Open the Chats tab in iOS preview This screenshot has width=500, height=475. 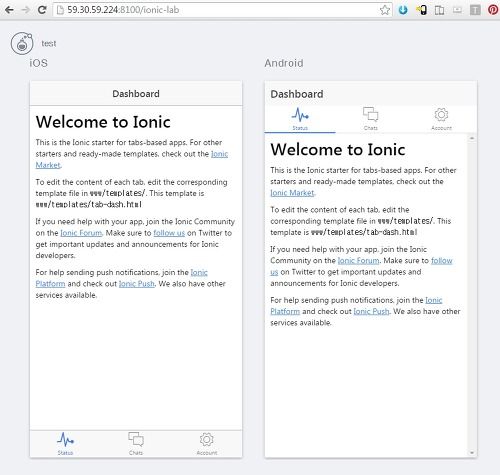click(136, 444)
